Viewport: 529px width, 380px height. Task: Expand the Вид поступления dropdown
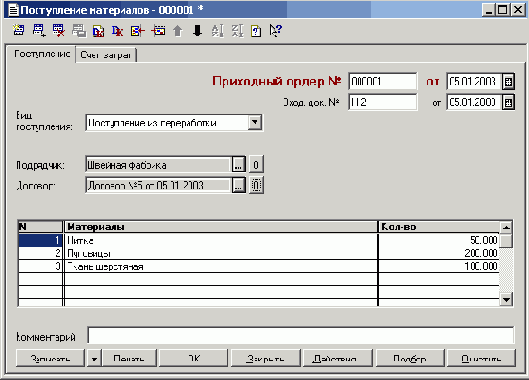pyautogui.click(x=255, y=122)
